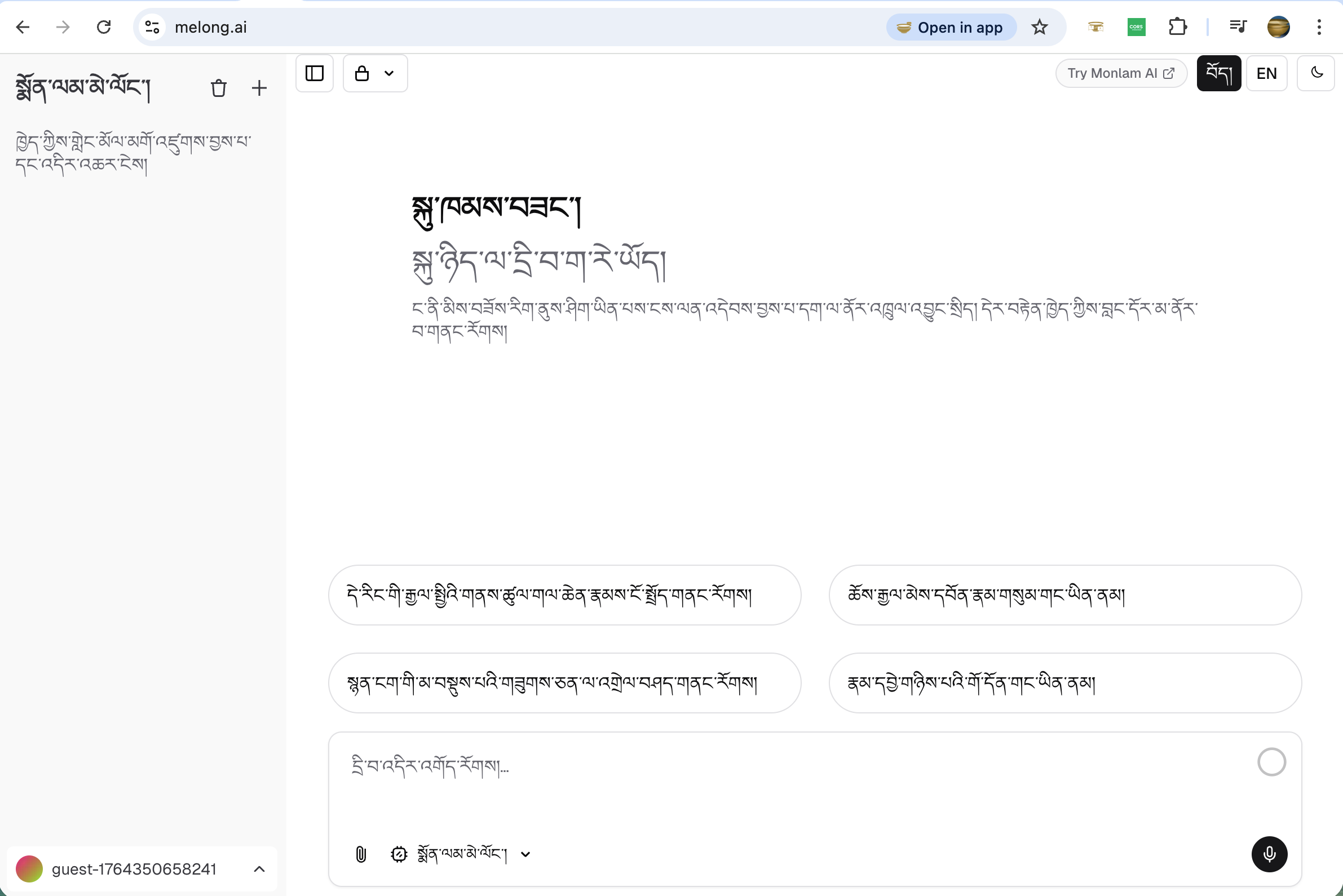Open the model selector dropdown in input bar
The width and height of the screenshot is (1343, 896).
[525, 854]
